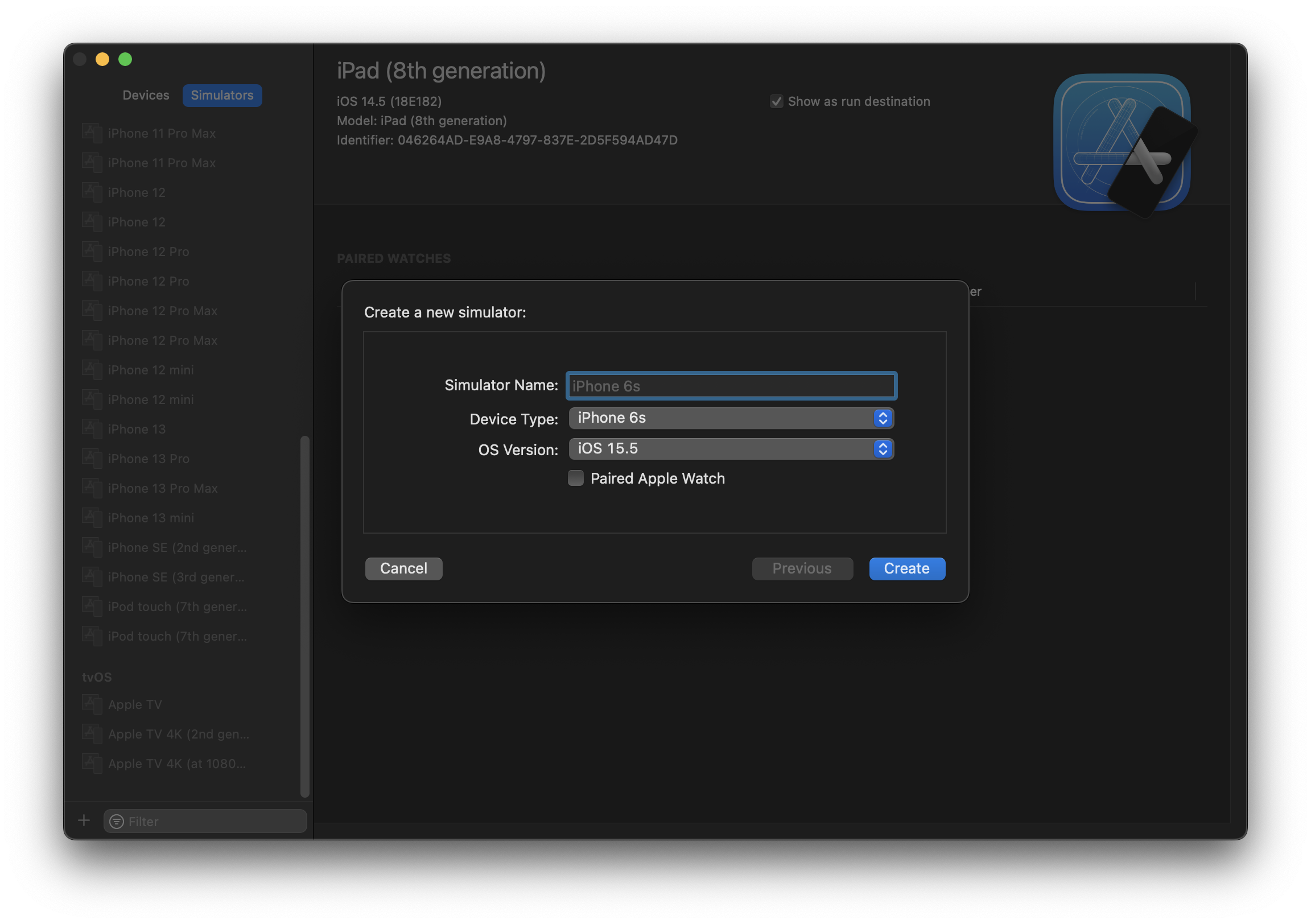
Task: Open the filter options icon
Action: pyautogui.click(x=117, y=822)
